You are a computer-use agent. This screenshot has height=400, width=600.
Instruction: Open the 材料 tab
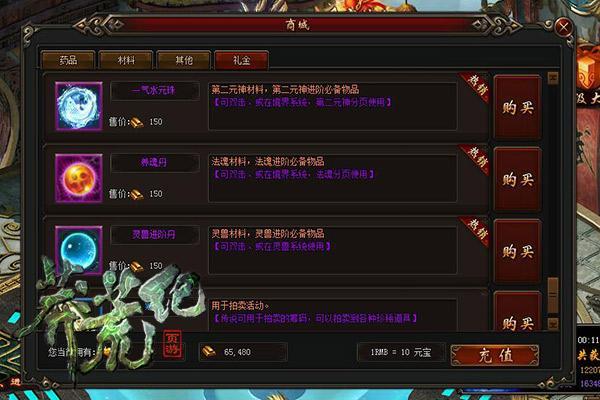tap(126, 60)
